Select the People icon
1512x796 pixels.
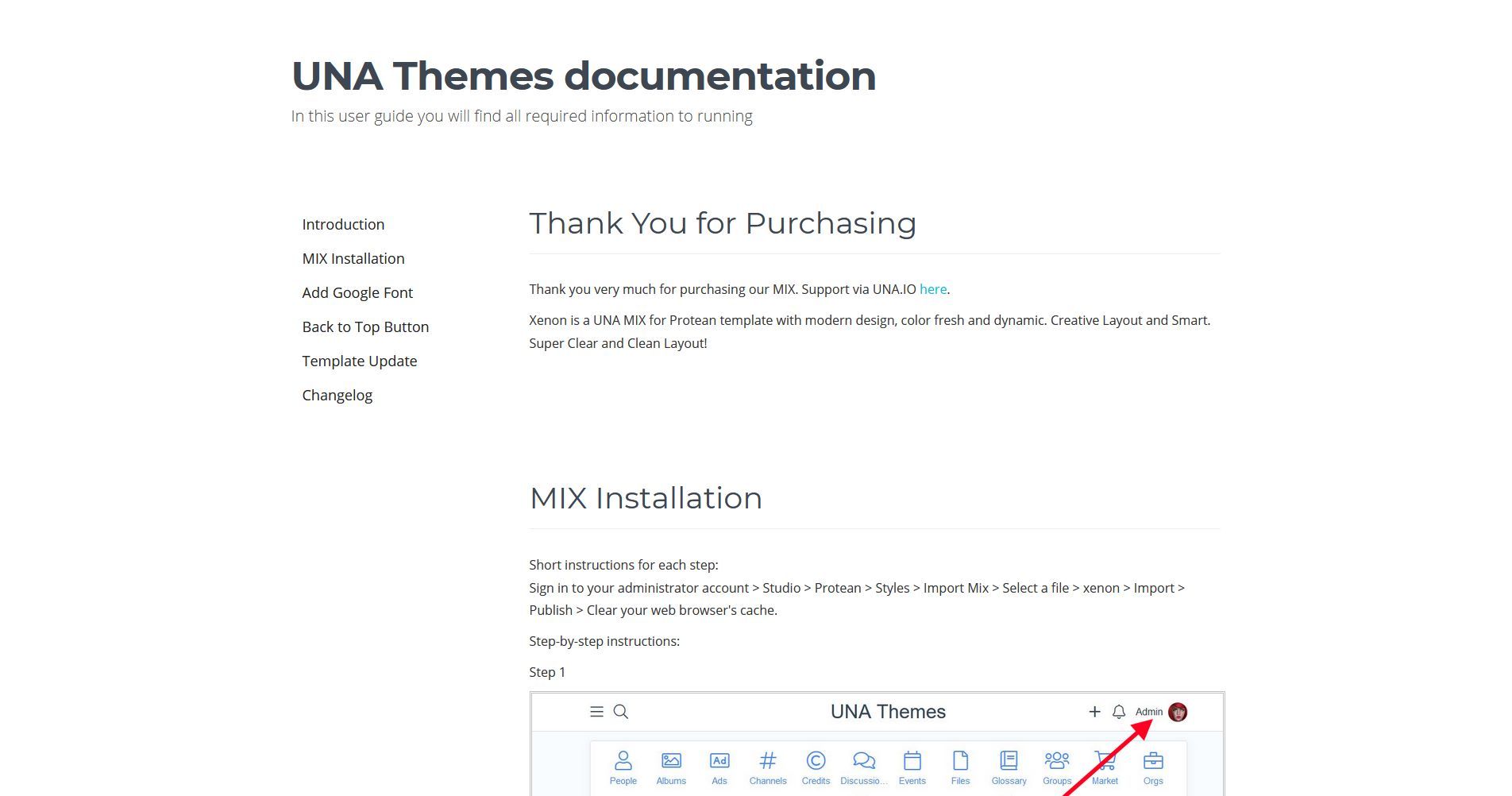(623, 762)
